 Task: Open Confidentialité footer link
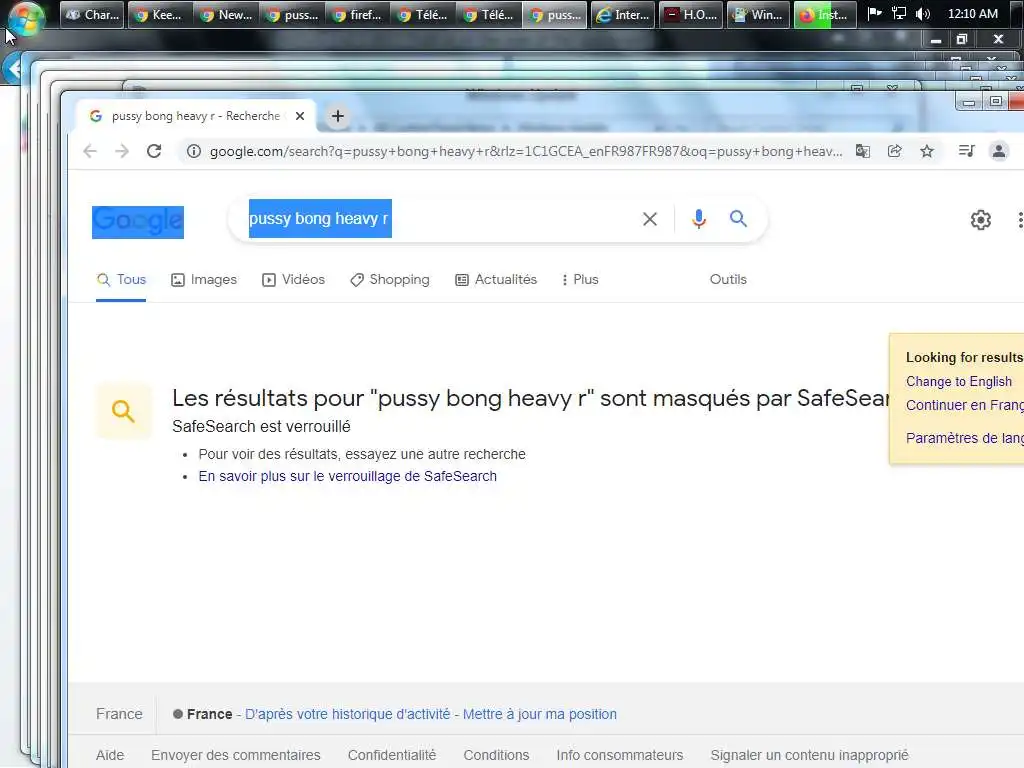coord(392,755)
